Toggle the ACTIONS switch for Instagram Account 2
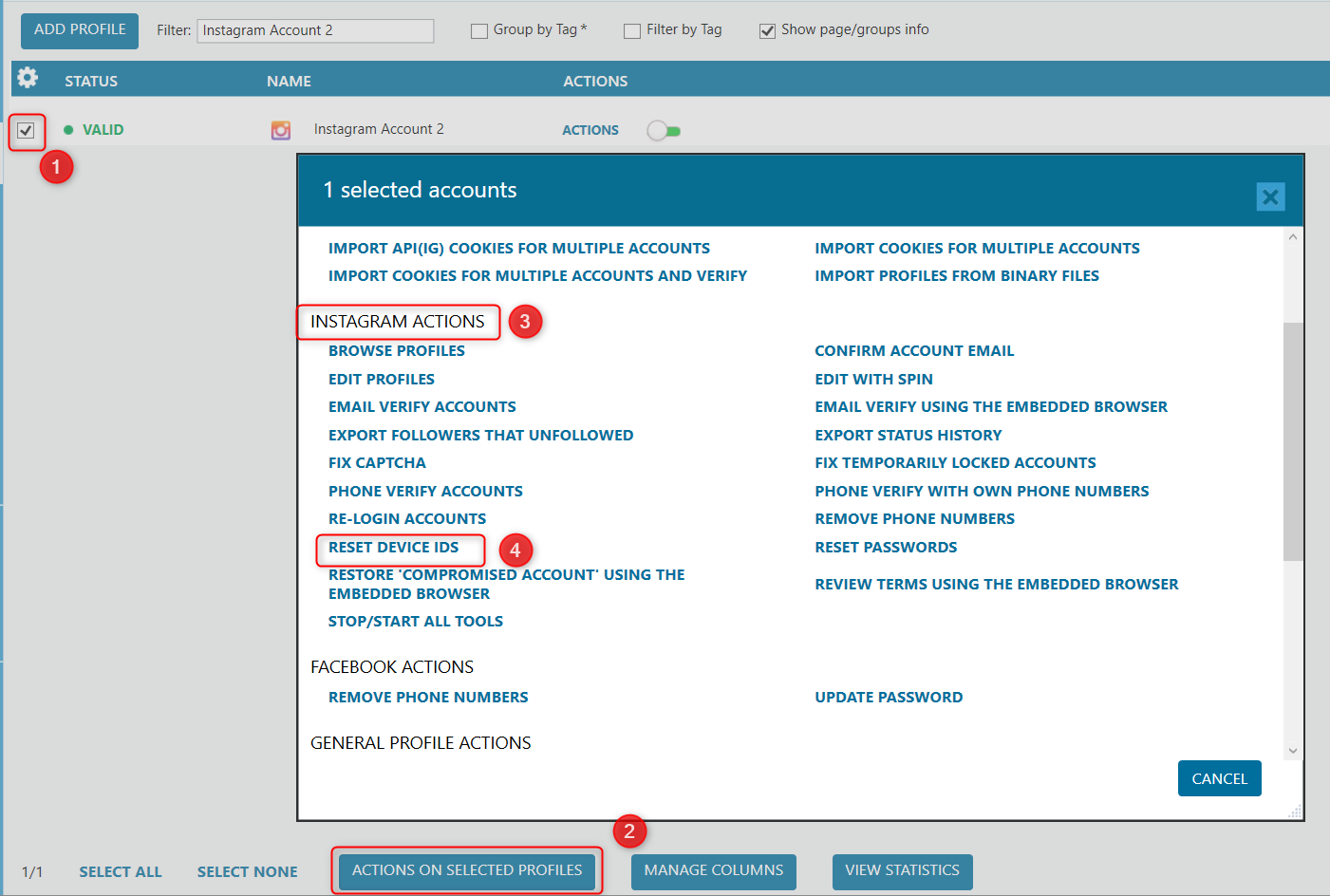The height and width of the screenshot is (896, 1330). [664, 131]
